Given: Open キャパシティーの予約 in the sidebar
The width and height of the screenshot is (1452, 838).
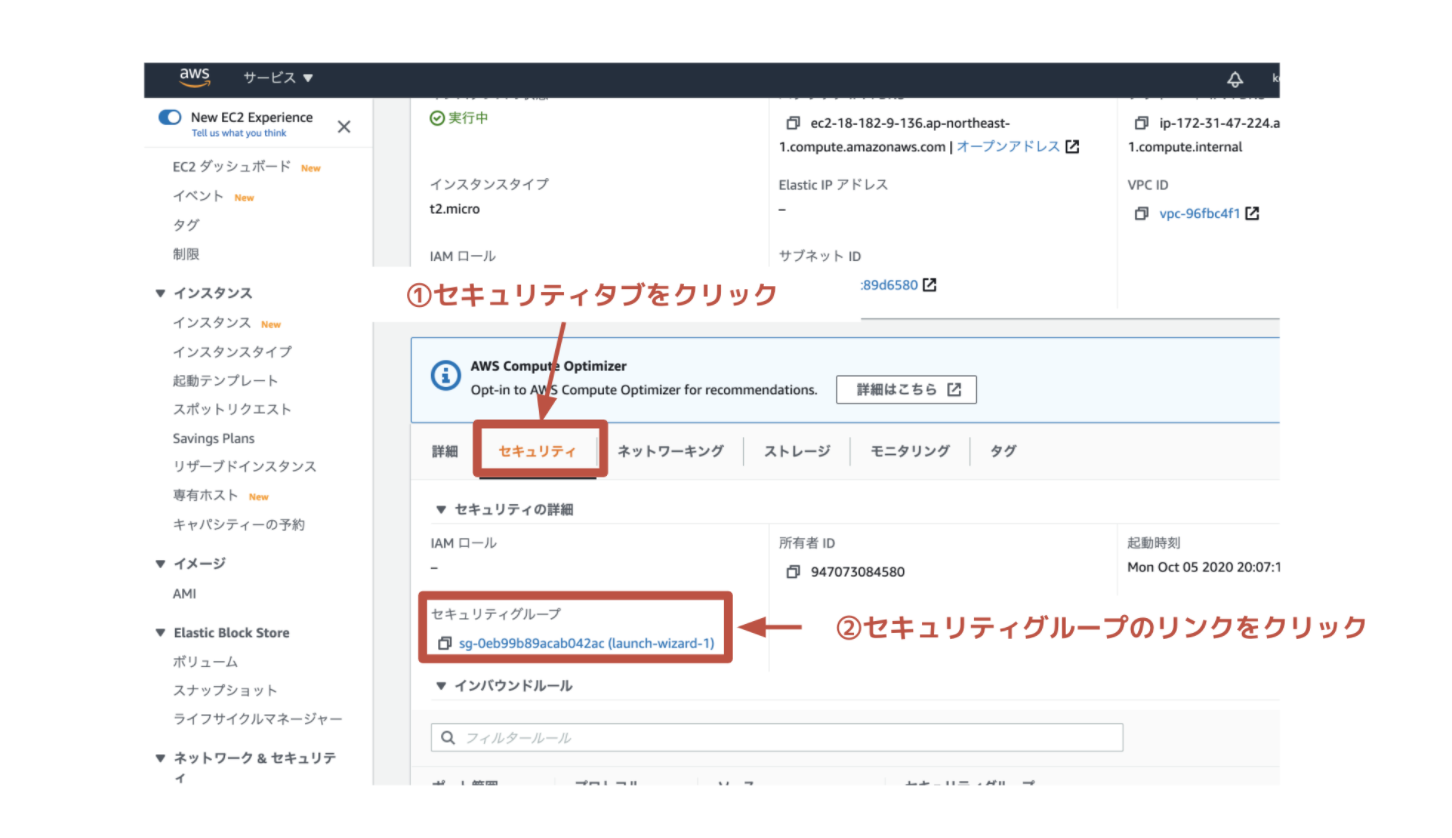Looking at the screenshot, I should coord(238,524).
